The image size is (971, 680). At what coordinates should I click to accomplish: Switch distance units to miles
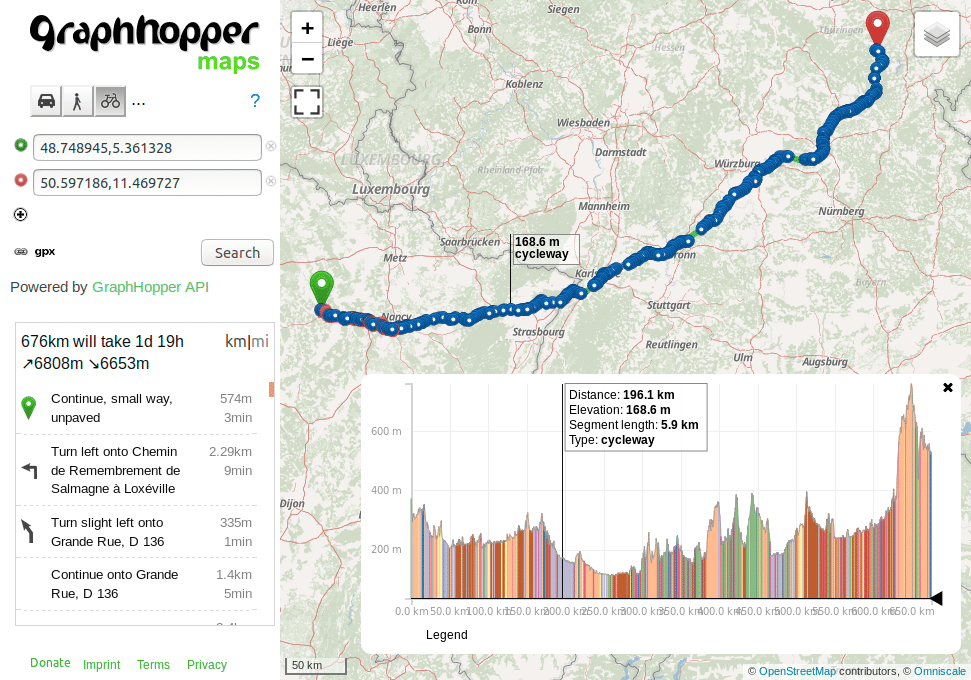tap(260, 341)
